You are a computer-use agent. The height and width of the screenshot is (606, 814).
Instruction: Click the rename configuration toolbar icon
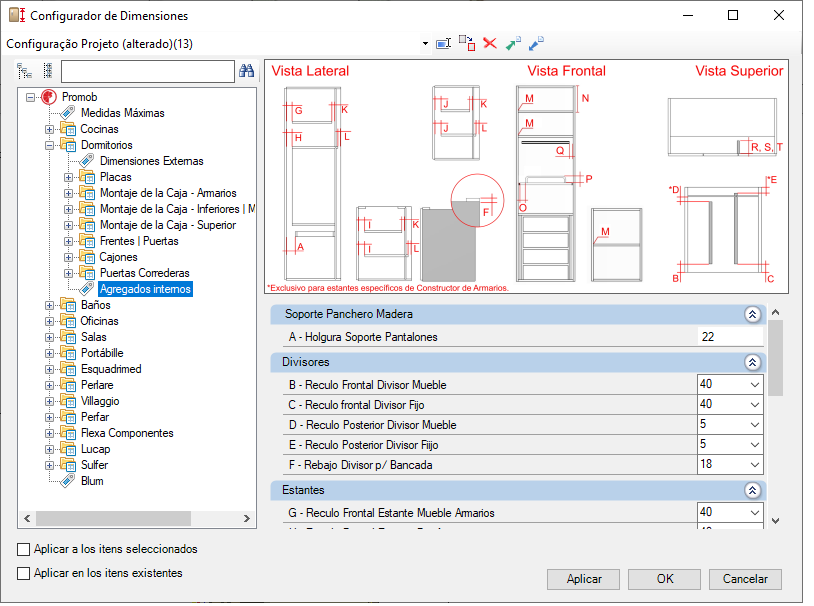click(x=443, y=44)
